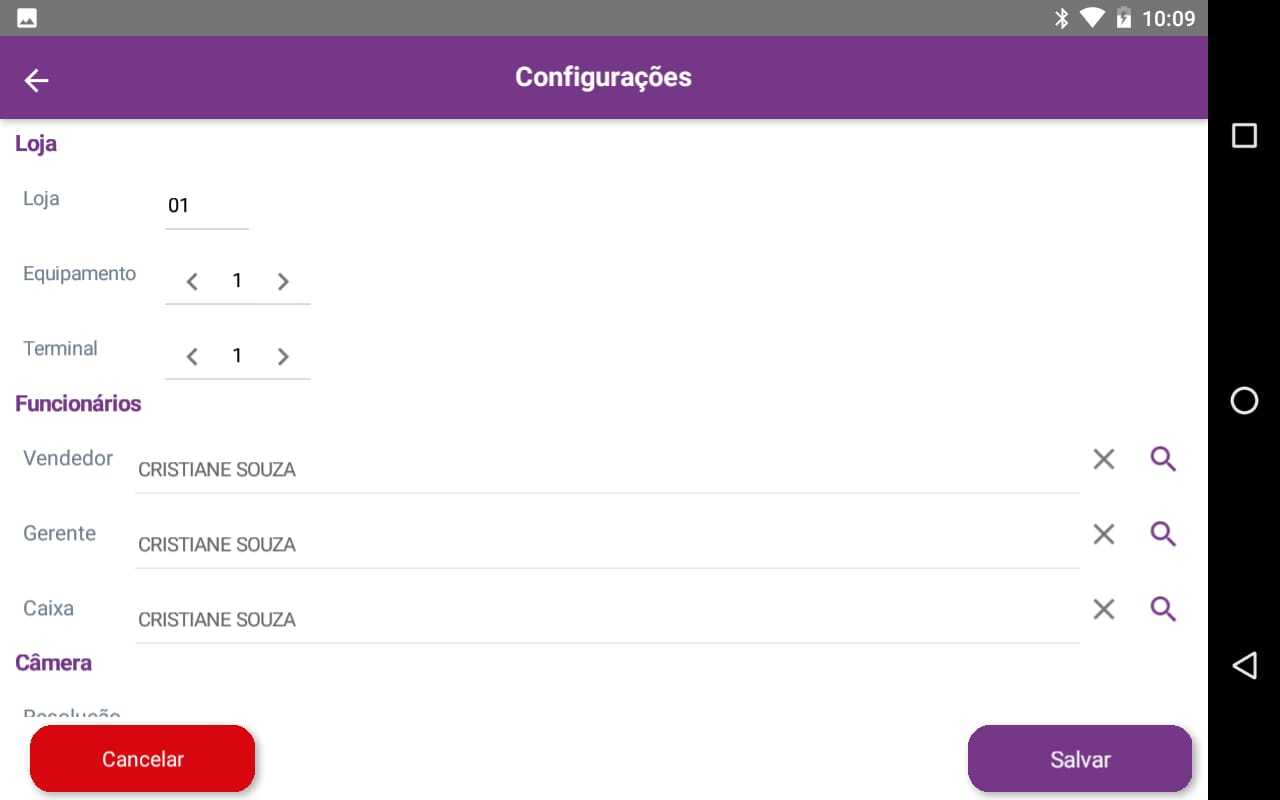The image size is (1280, 800).
Task: Search for a Caixa employee
Action: pyautogui.click(x=1163, y=609)
